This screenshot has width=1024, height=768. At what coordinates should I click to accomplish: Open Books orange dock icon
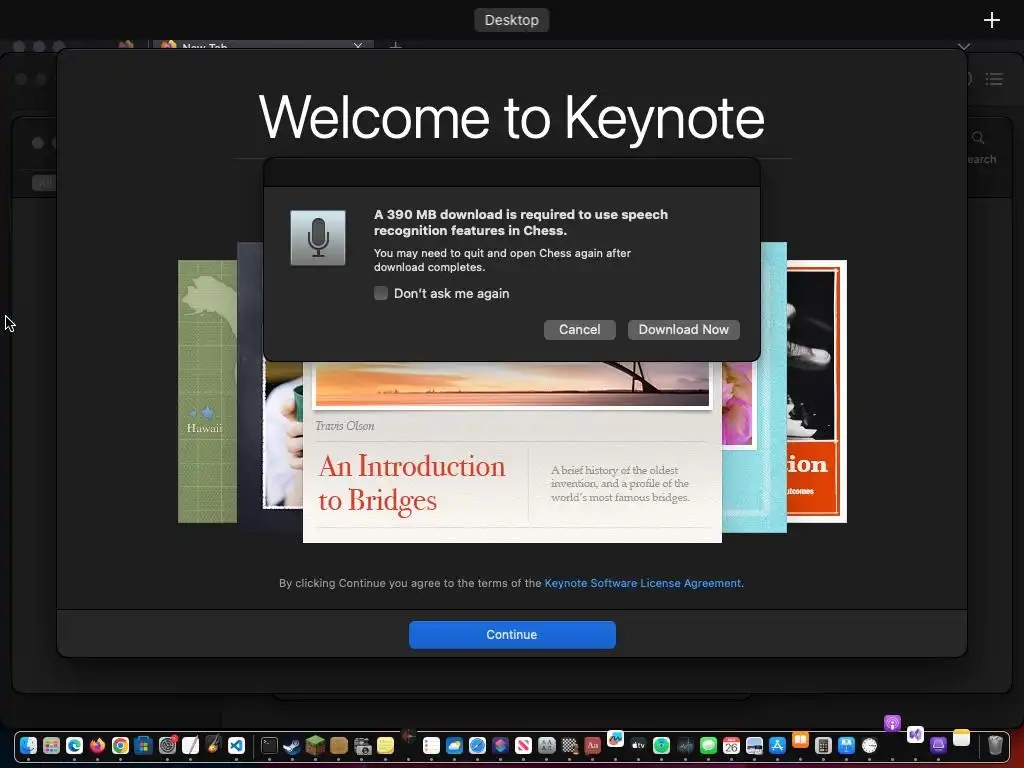coord(800,740)
